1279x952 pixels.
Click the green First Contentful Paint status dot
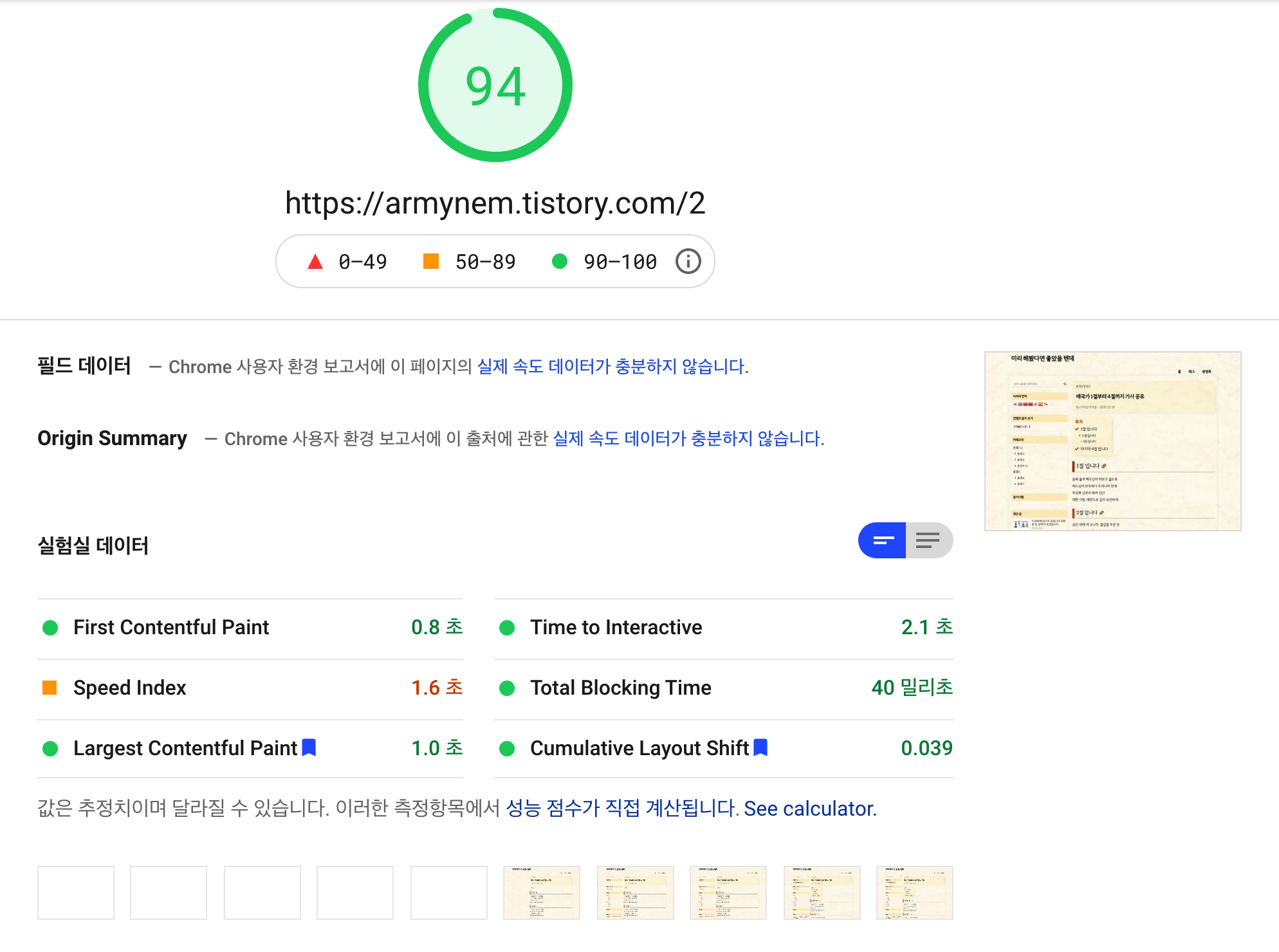coord(50,628)
